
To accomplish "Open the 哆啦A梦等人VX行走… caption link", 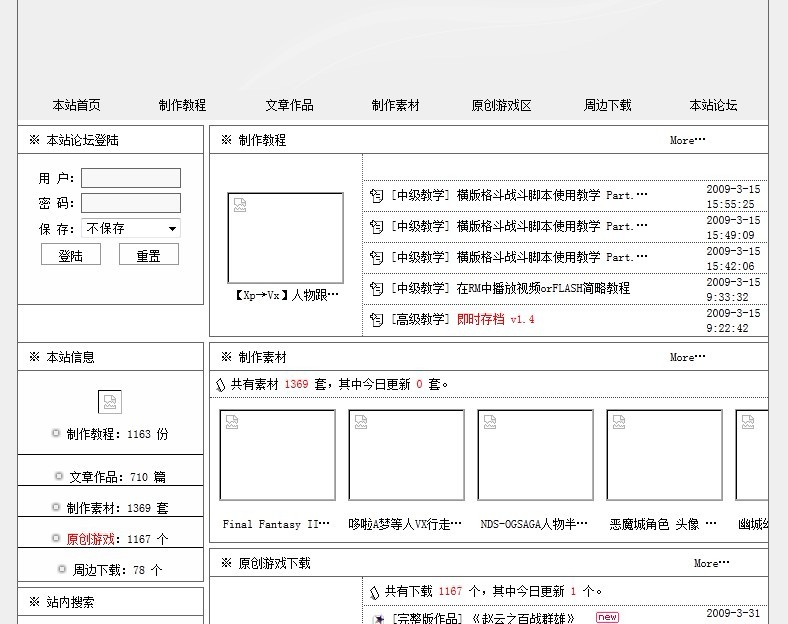I will pyautogui.click(x=405, y=525).
